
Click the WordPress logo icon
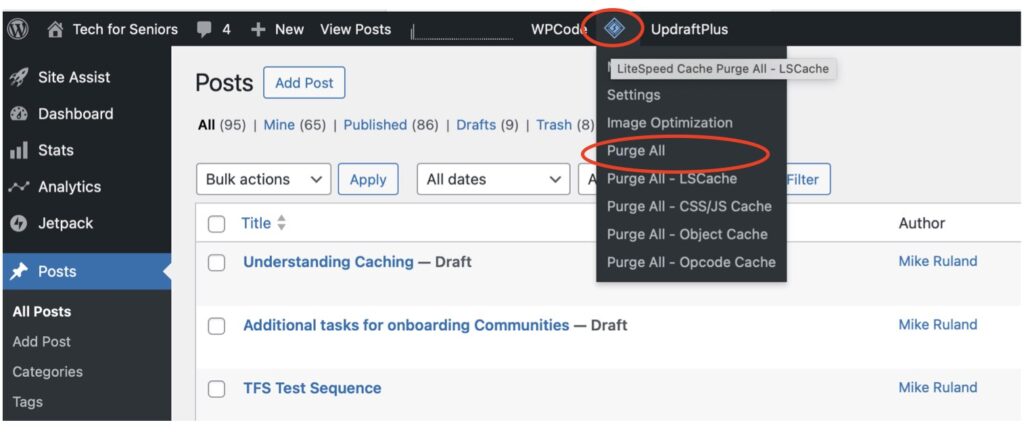pos(17,29)
